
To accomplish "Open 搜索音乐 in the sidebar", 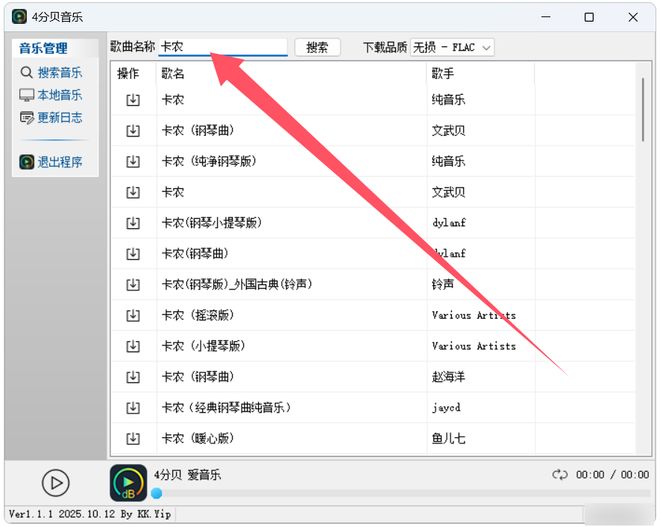I will [52, 73].
